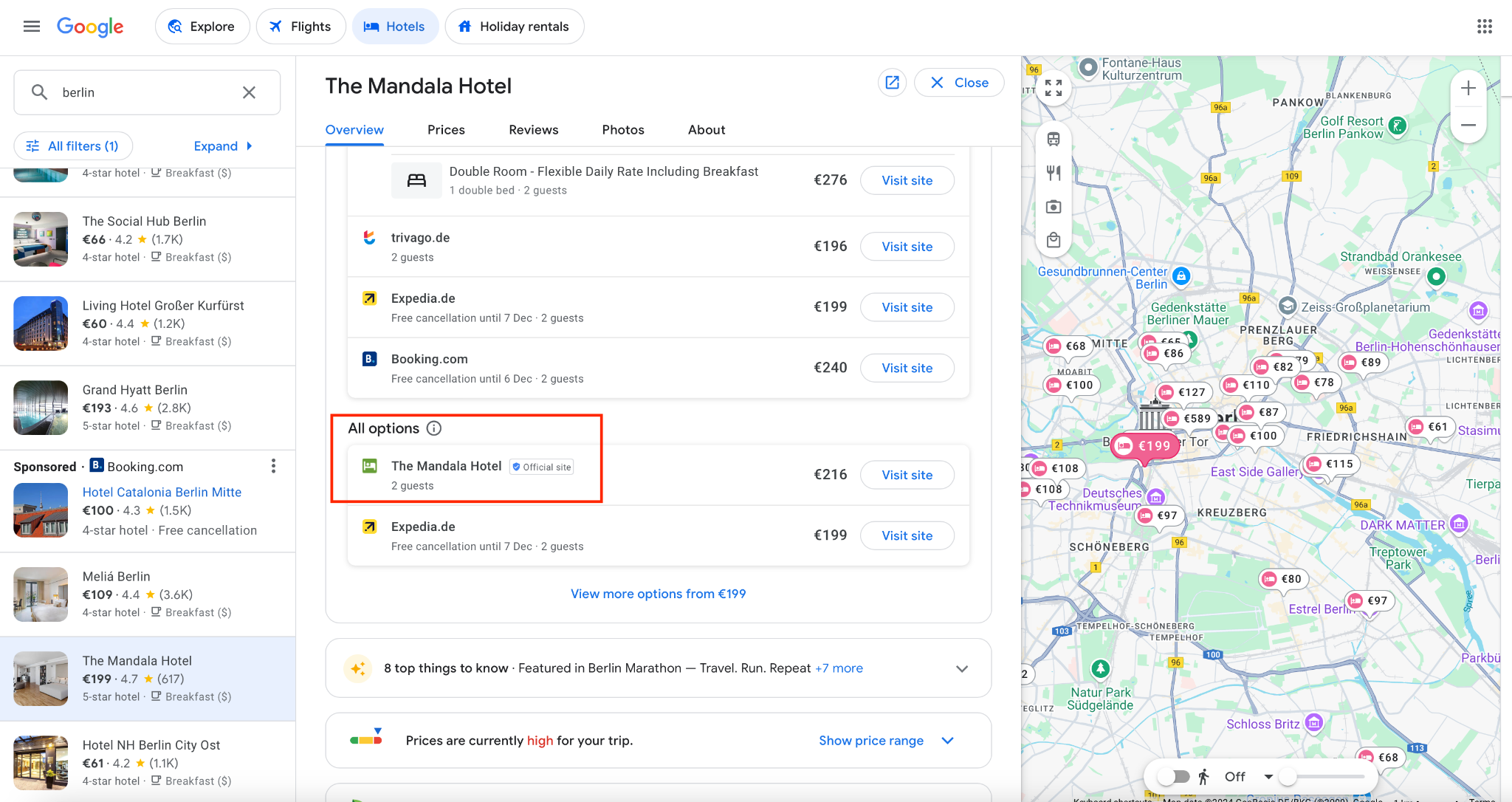This screenshot has height=802, width=1512.
Task: Click Visit site for Booking.com €240
Action: coord(907,368)
